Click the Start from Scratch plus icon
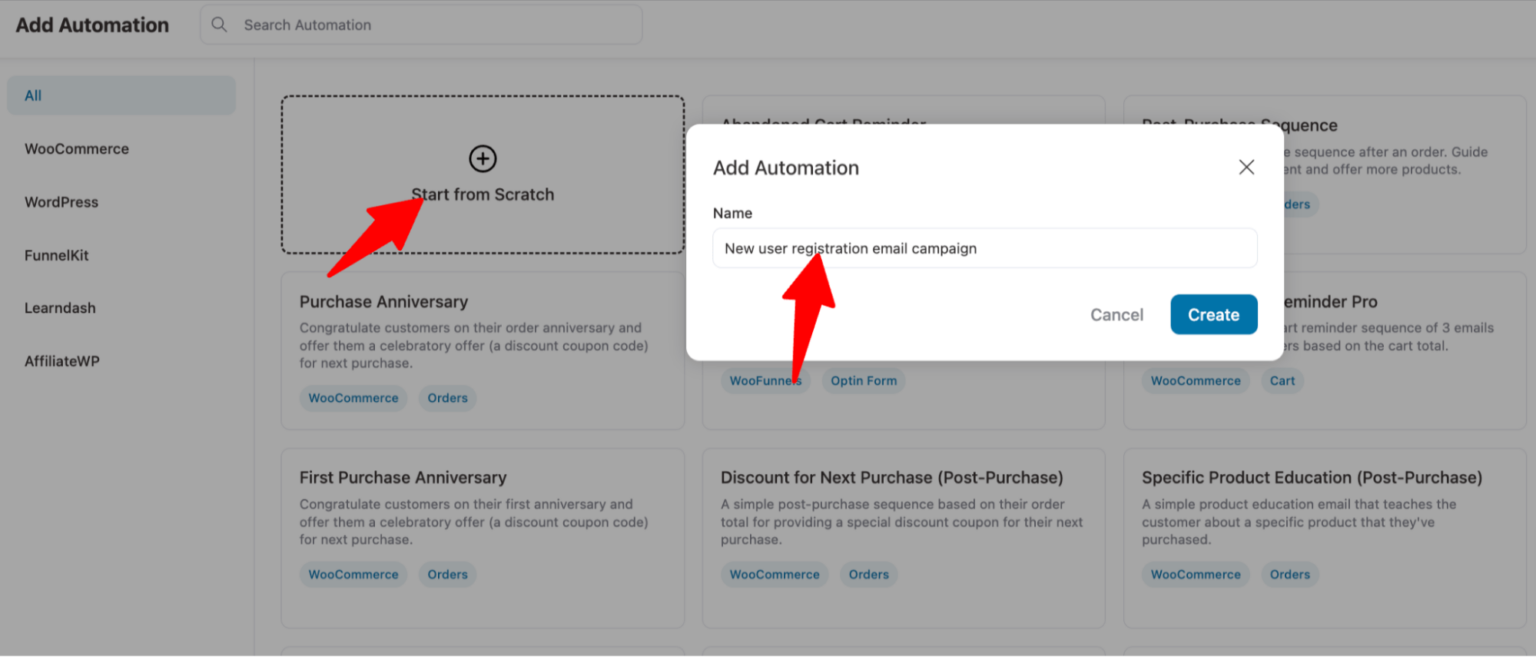The width and height of the screenshot is (1536, 657). [482, 158]
